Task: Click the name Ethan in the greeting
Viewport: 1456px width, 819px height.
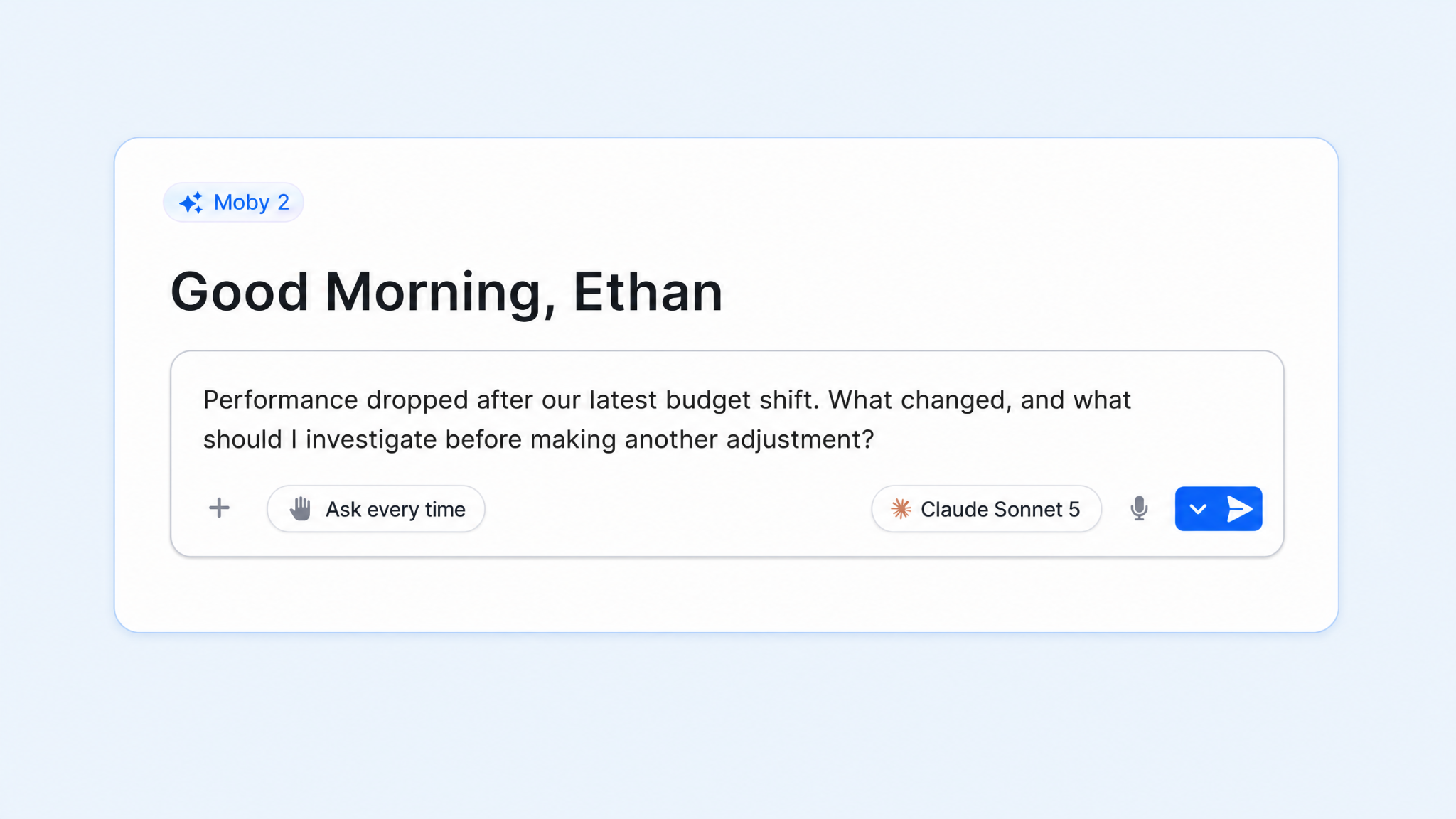Action: coord(648,291)
